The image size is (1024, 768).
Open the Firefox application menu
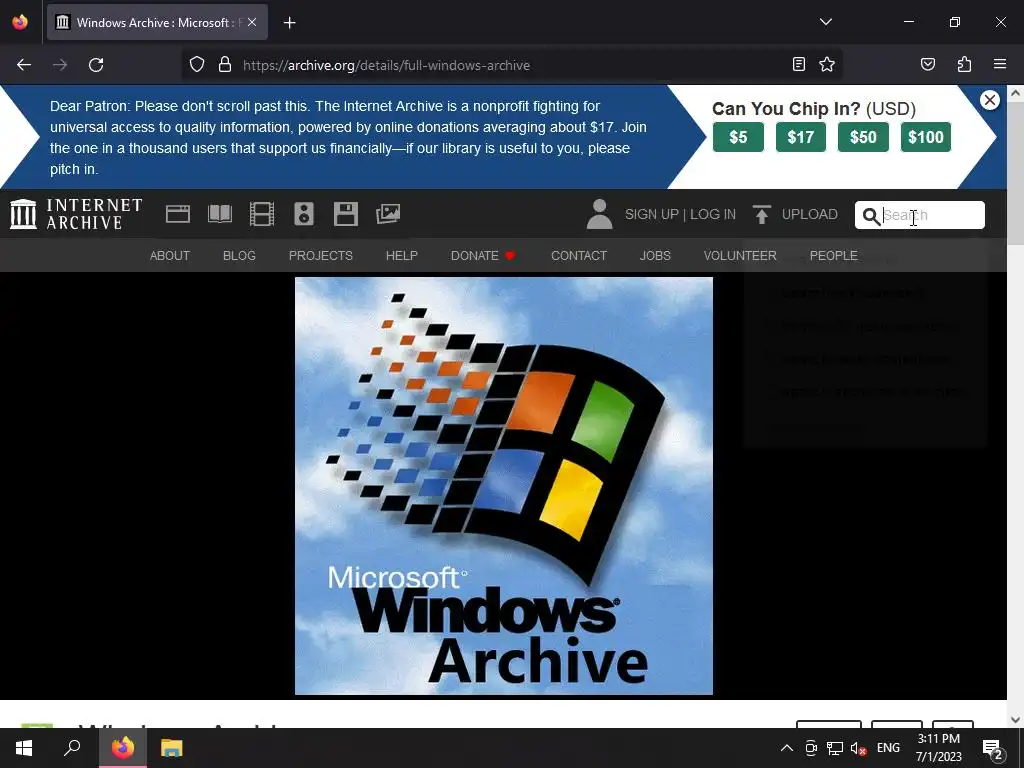[x=1000, y=64]
